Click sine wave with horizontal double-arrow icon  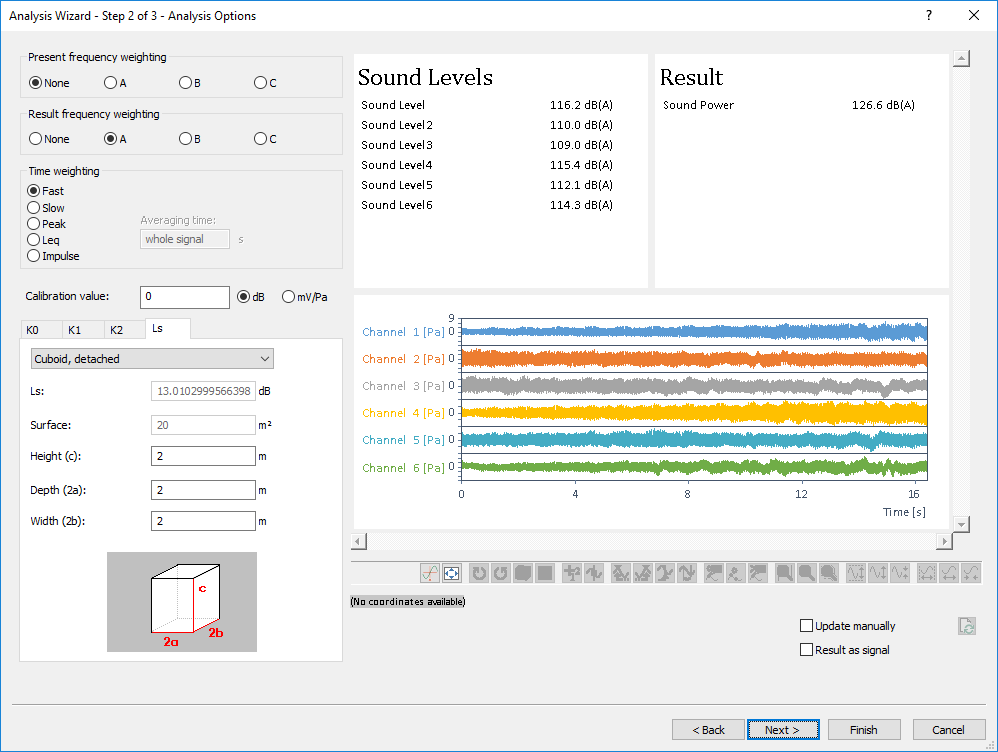coord(948,573)
